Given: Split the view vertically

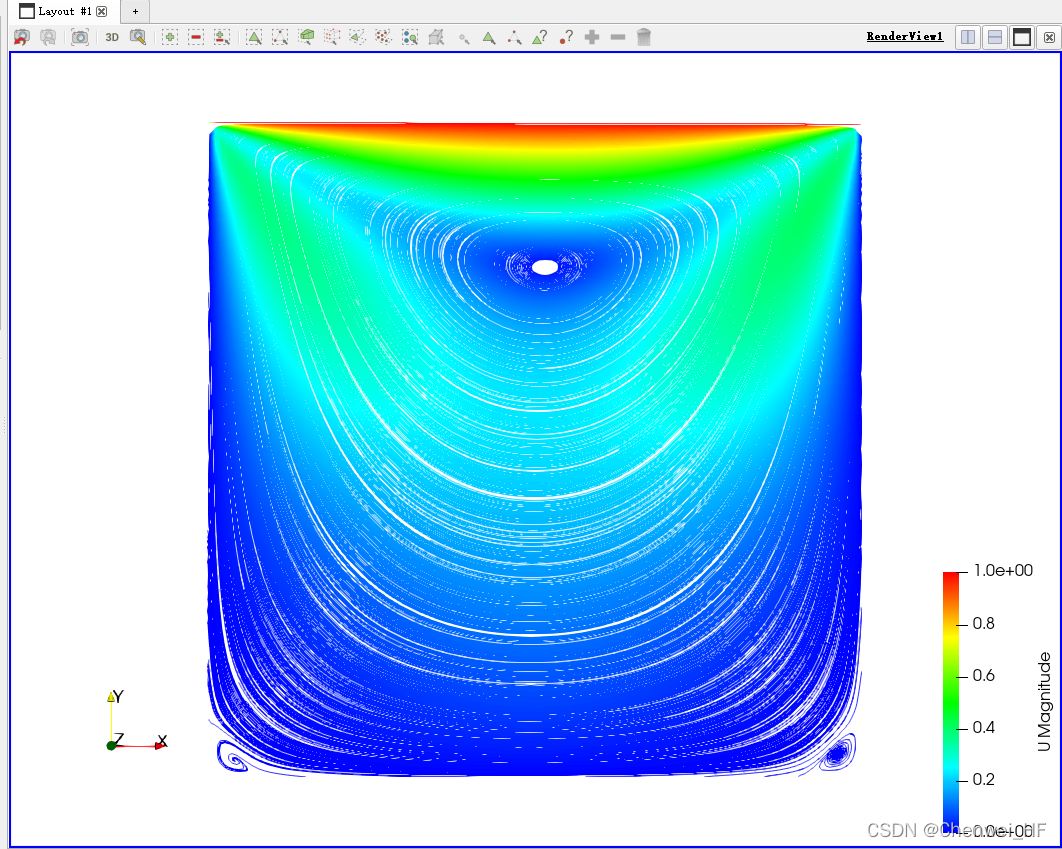Looking at the screenshot, I should click(995, 37).
